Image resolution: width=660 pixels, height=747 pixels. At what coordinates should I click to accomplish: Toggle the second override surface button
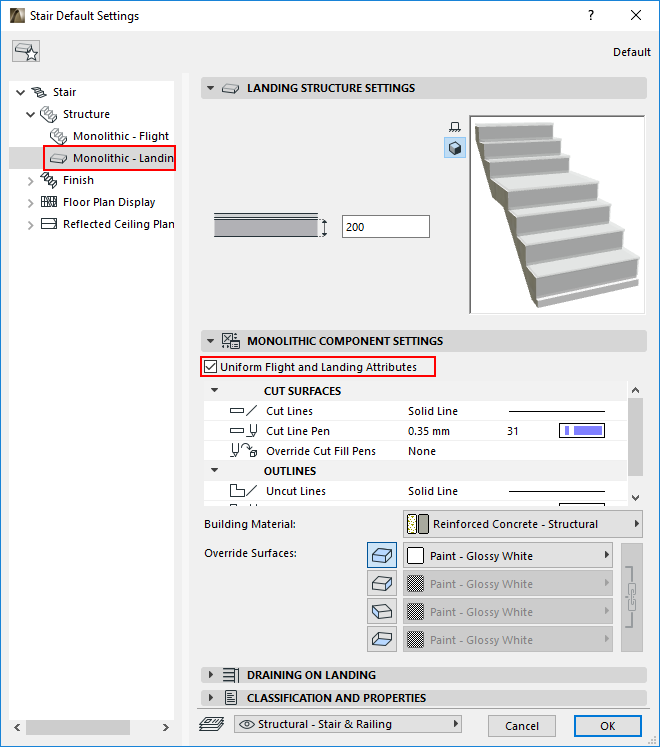[382, 584]
